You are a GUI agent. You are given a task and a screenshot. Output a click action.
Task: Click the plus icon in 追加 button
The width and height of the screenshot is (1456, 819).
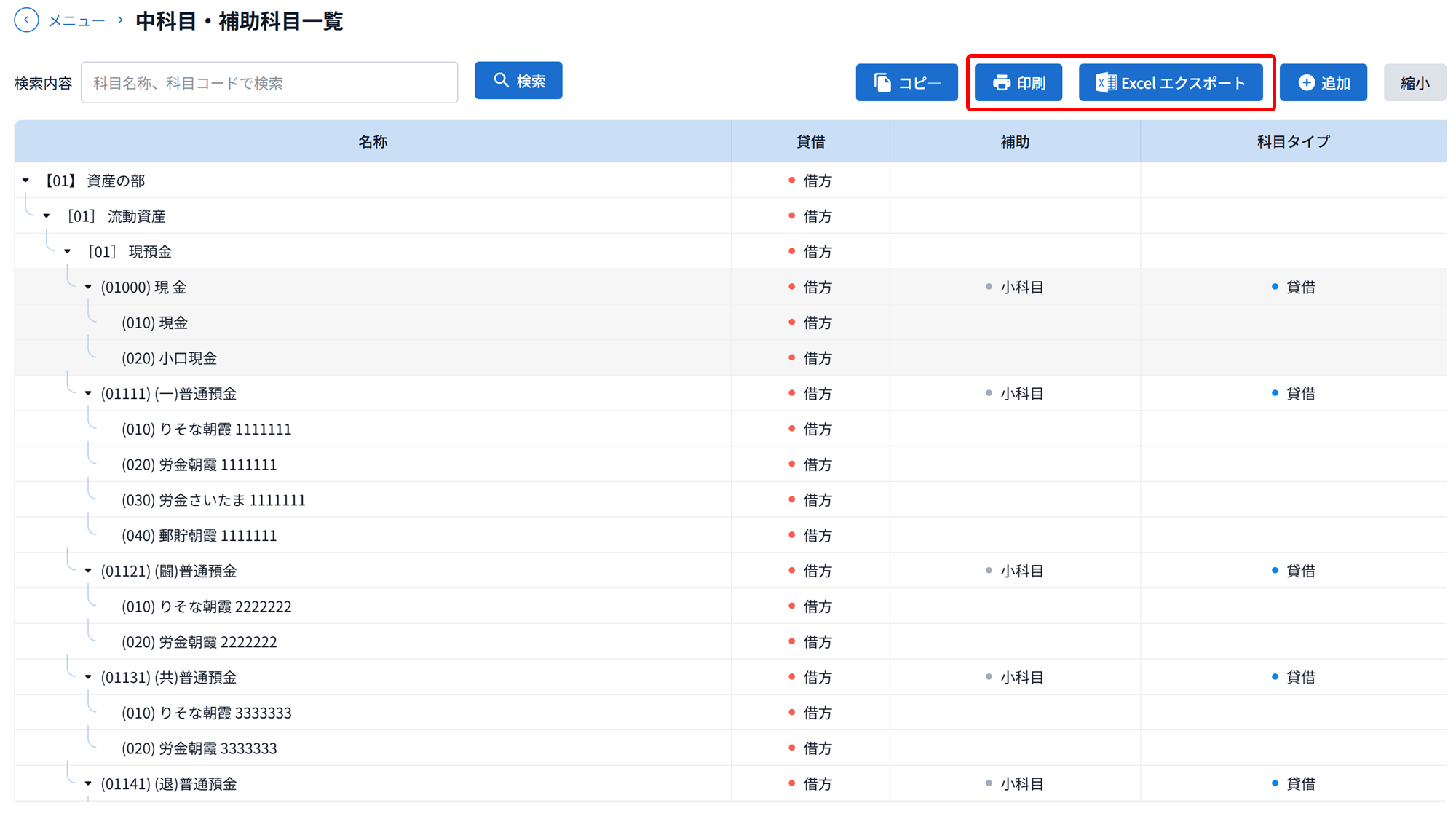1307,83
